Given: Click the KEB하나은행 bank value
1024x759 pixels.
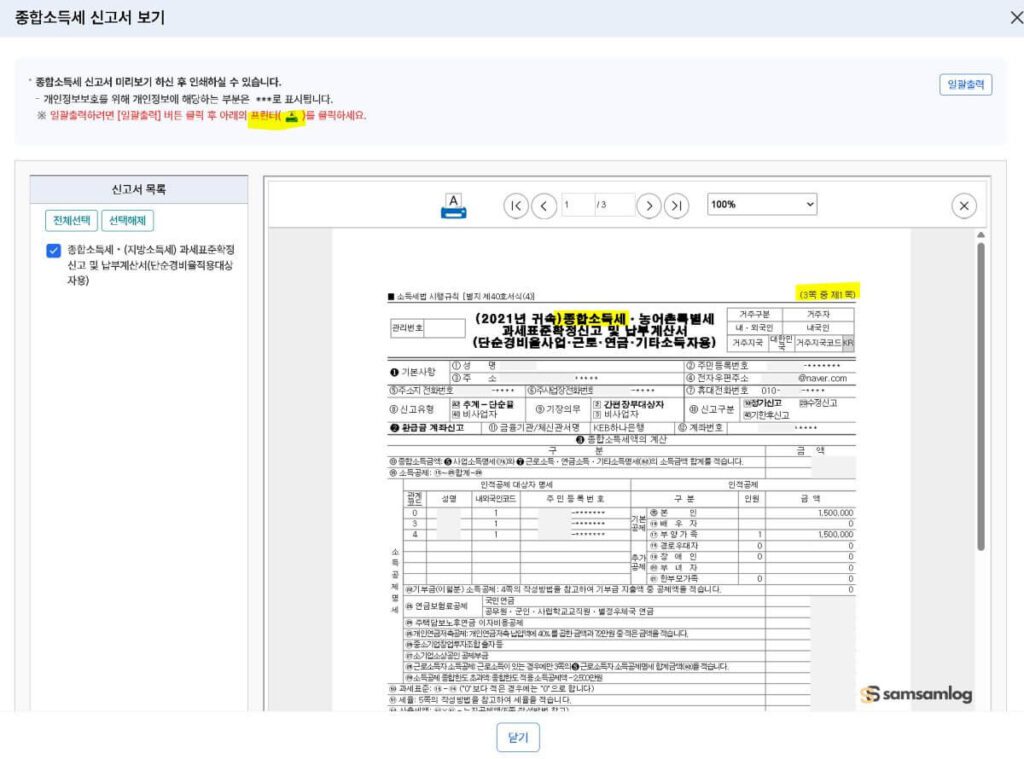Looking at the screenshot, I should click(x=618, y=428).
